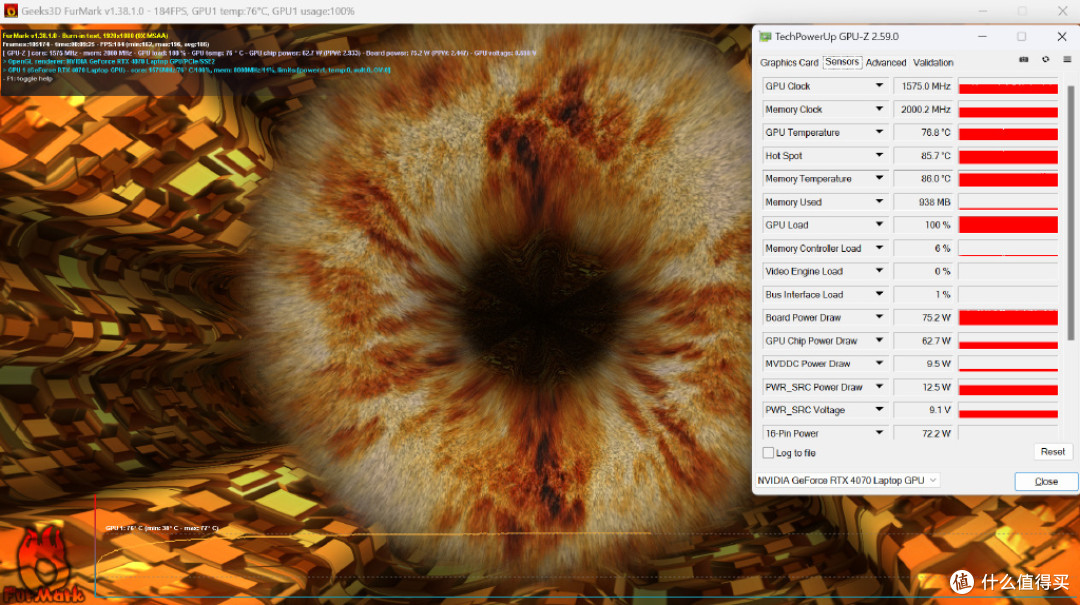Click the Board Power Draw value 75.2 W

click(925, 318)
